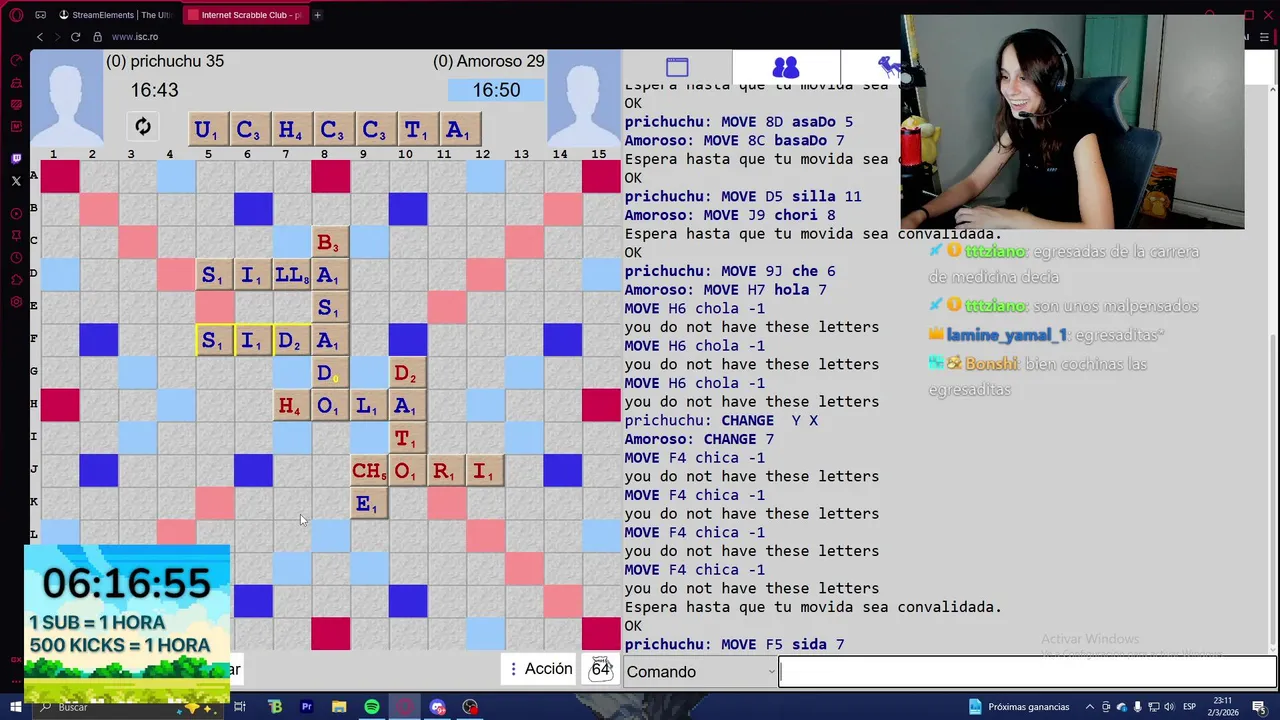This screenshot has width=1280, height=720.
Task: Click the CH tile in CHORI
Action: pyautogui.click(x=369, y=471)
